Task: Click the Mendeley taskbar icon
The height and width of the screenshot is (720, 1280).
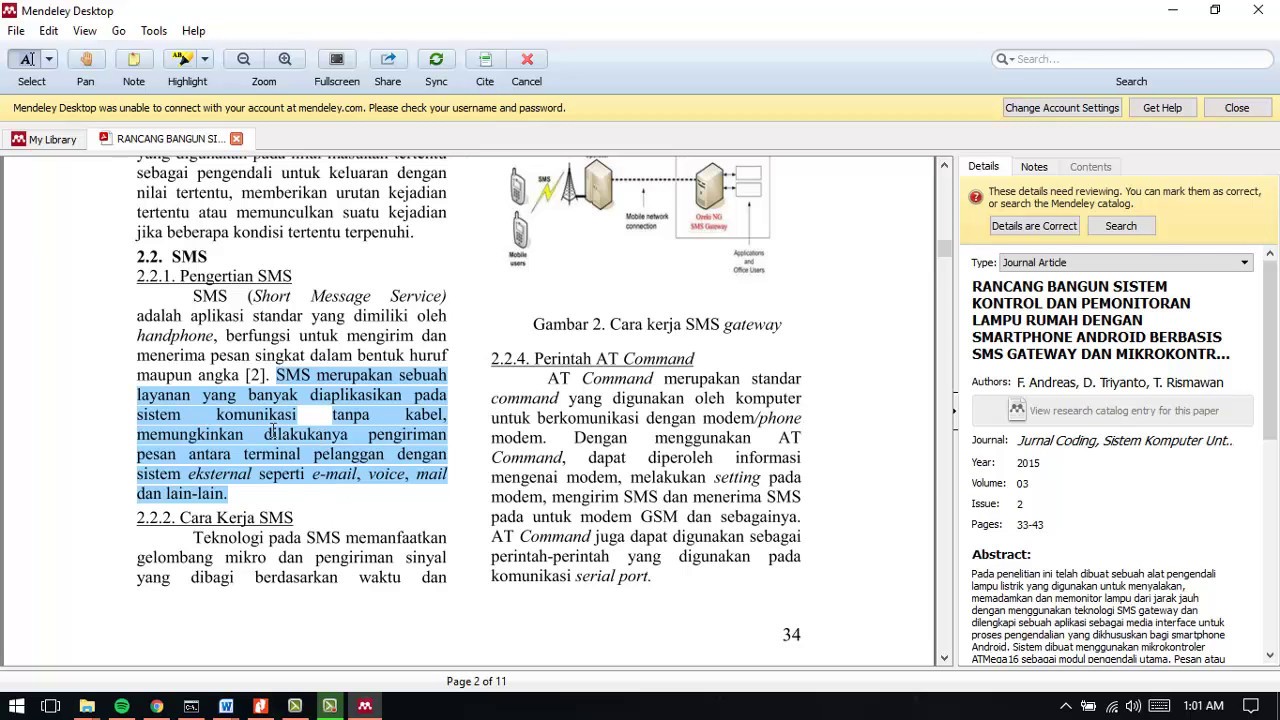Action: click(365, 706)
